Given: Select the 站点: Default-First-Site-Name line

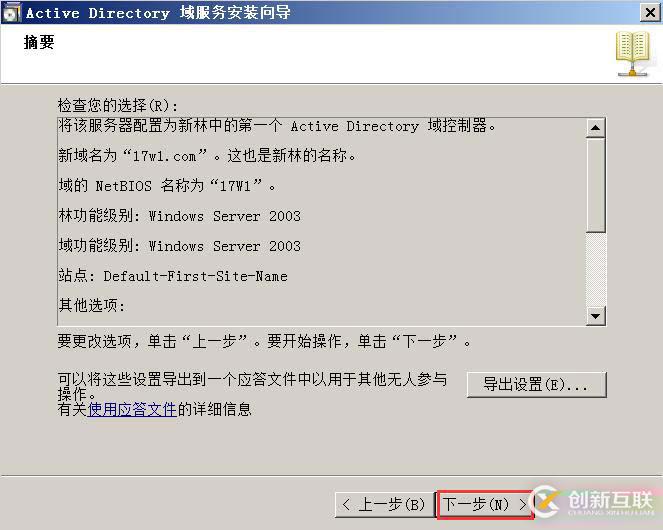Looking at the screenshot, I should [173, 276].
